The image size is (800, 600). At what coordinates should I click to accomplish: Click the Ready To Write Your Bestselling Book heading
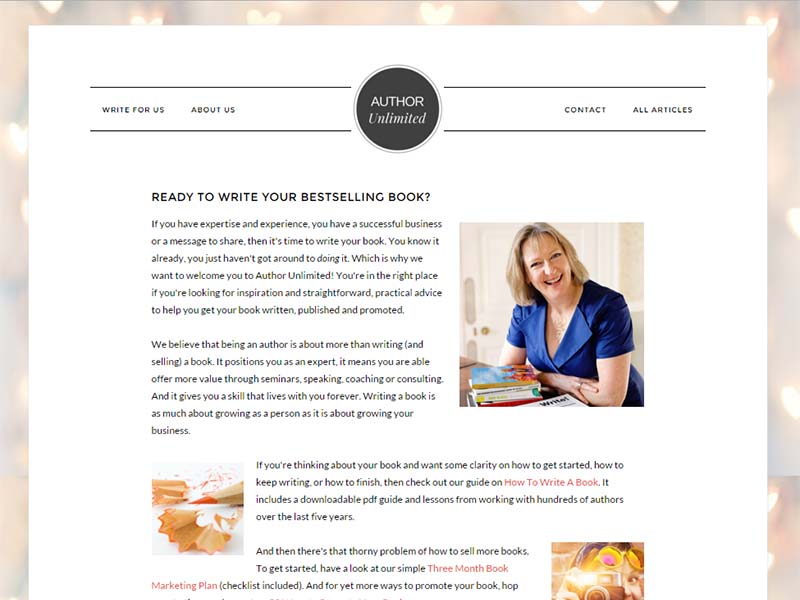tap(291, 197)
